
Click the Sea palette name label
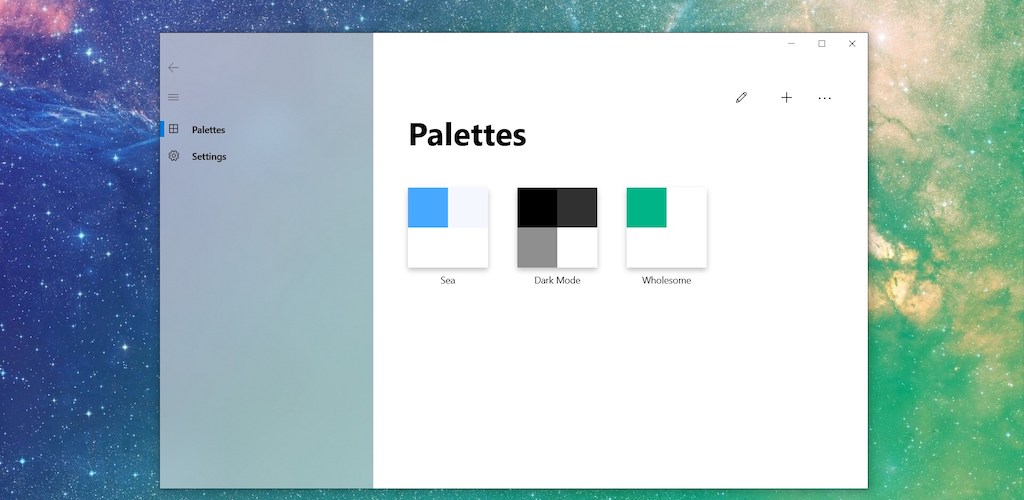coord(448,281)
